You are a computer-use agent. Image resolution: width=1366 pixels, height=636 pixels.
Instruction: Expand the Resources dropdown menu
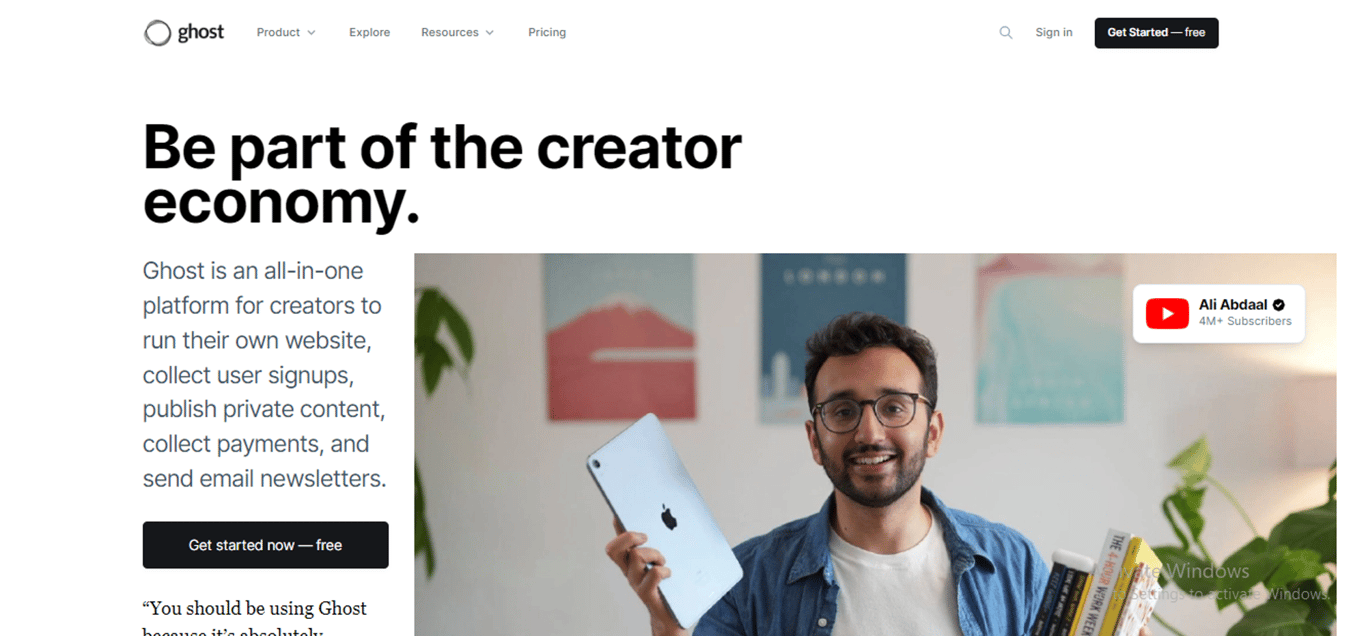pyautogui.click(x=457, y=33)
